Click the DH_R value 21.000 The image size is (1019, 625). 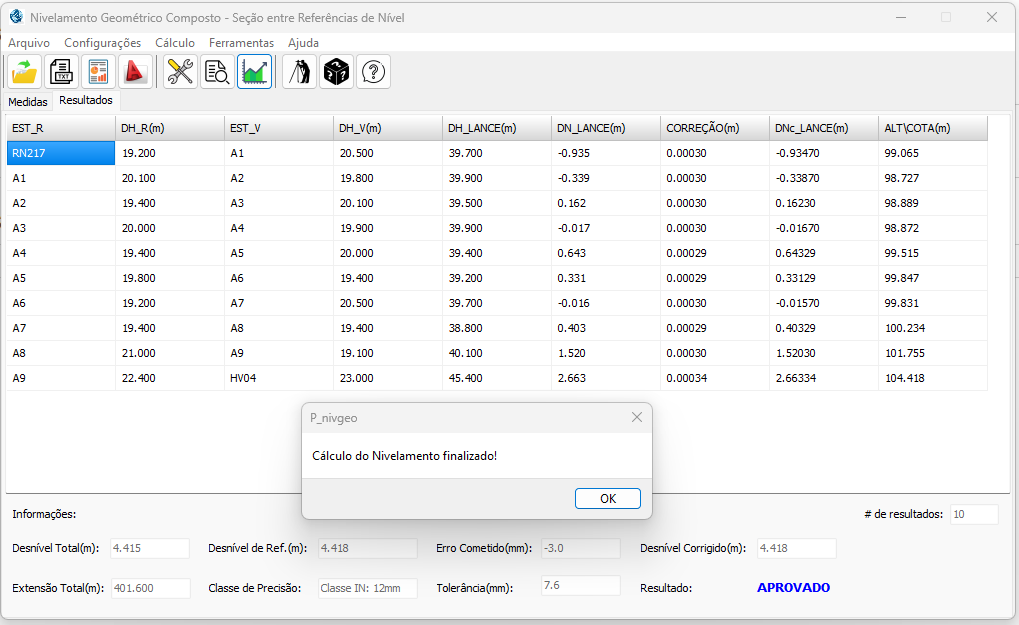coord(170,353)
